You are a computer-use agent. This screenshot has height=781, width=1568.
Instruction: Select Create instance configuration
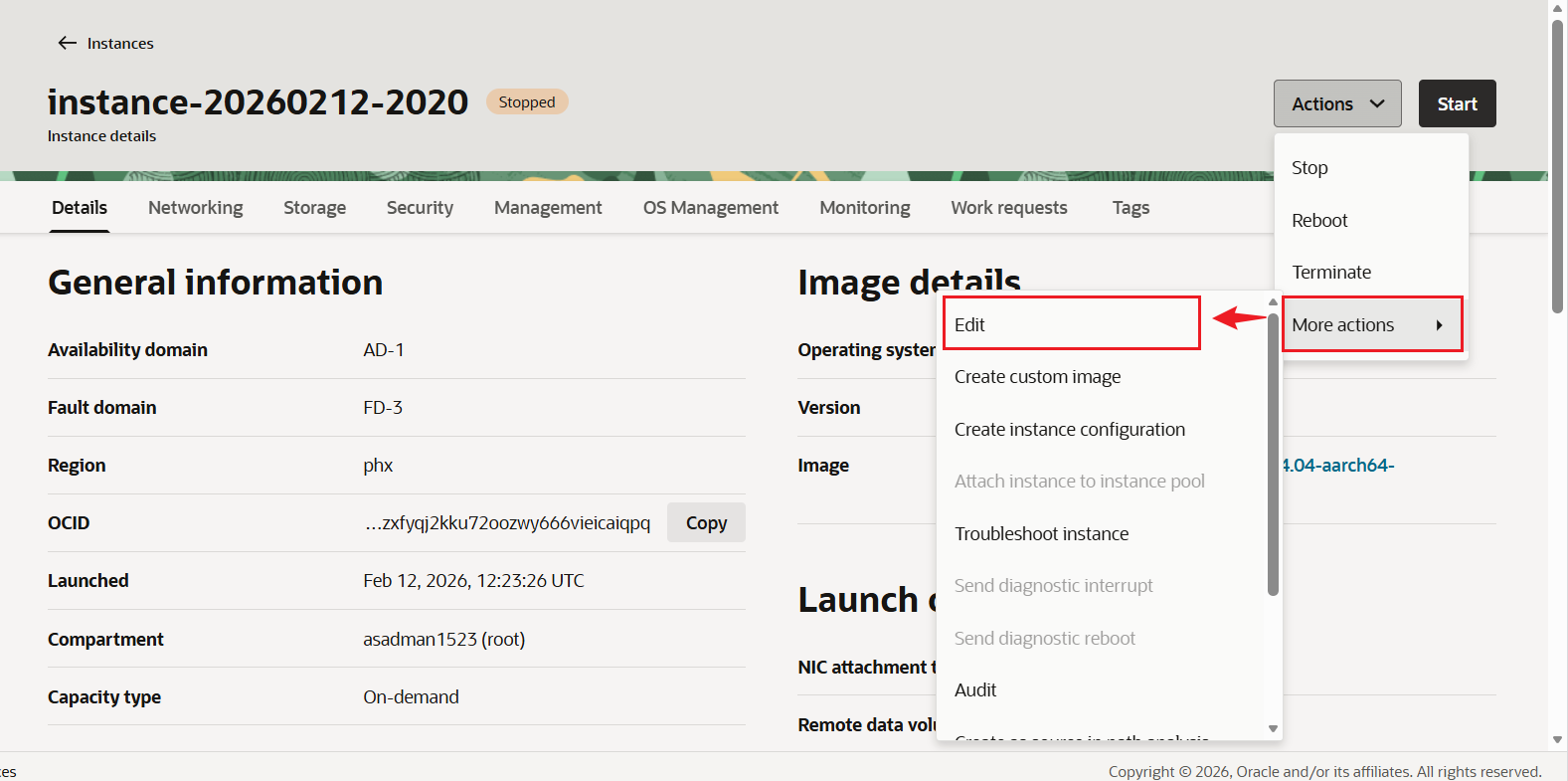[x=1102, y=430]
